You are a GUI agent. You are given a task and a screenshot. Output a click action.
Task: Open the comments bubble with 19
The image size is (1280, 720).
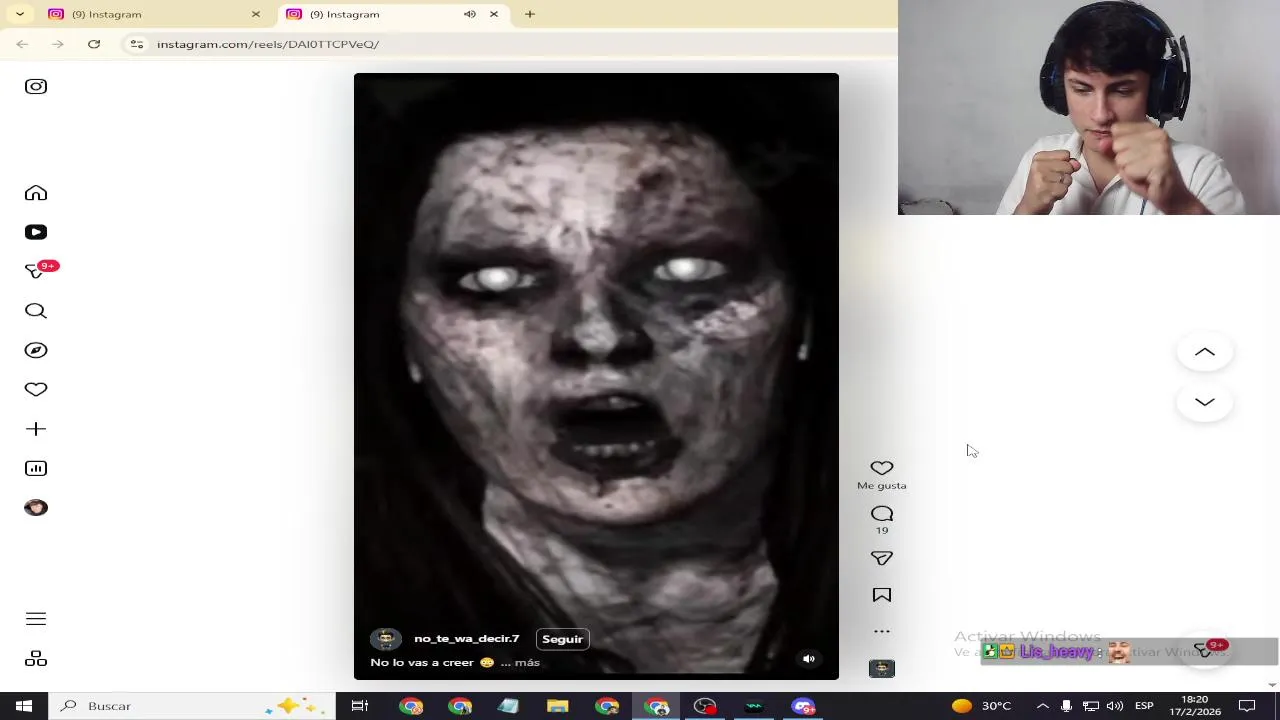tap(882, 514)
